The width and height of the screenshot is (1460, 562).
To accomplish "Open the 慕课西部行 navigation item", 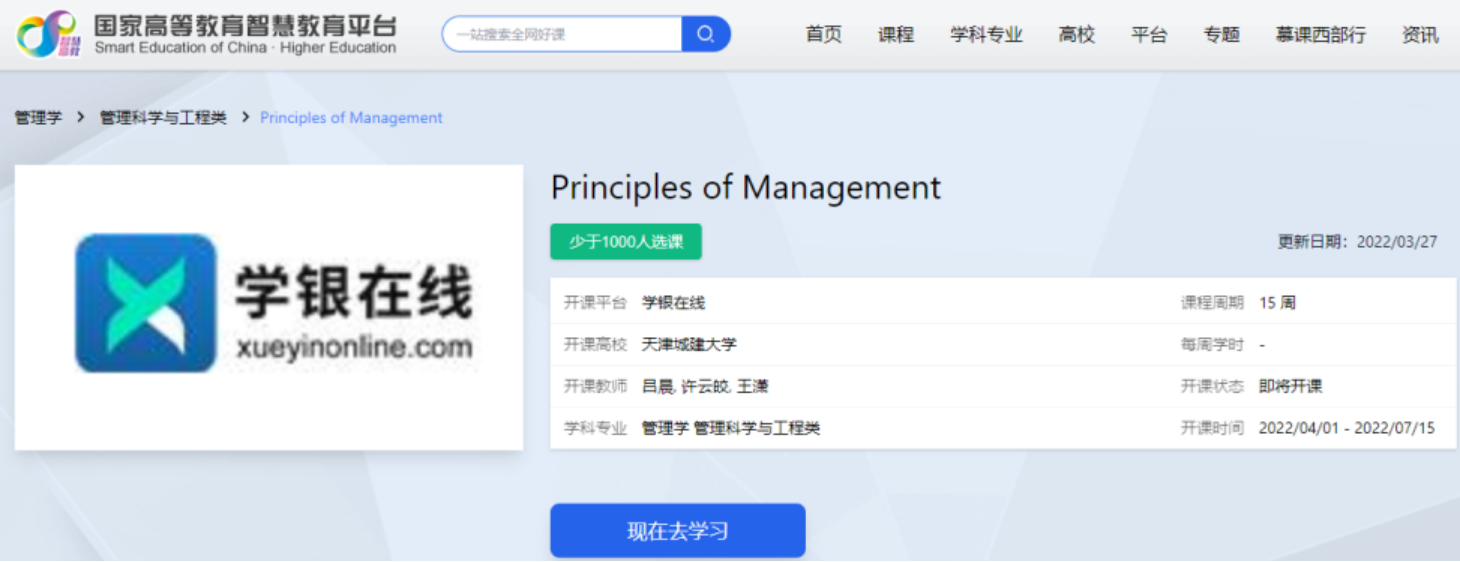I will coord(1320,35).
